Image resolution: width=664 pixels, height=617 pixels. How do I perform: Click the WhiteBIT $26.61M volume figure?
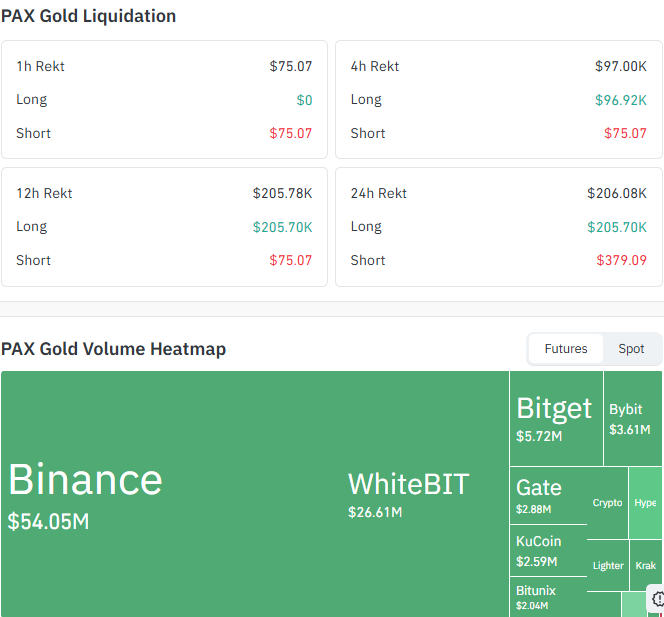(375, 512)
